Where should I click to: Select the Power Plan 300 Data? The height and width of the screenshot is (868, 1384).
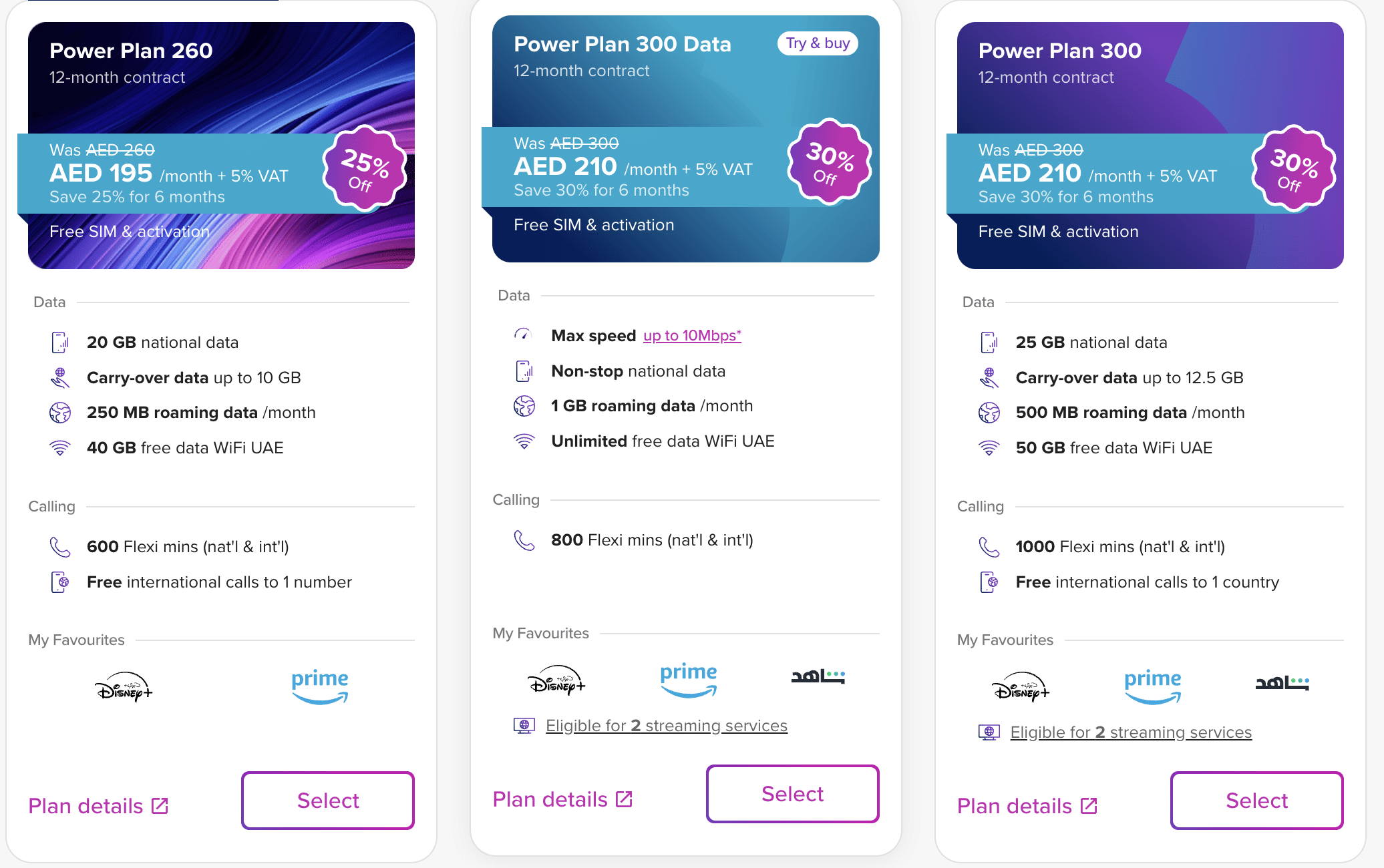pyautogui.click(x=792, y=794)
